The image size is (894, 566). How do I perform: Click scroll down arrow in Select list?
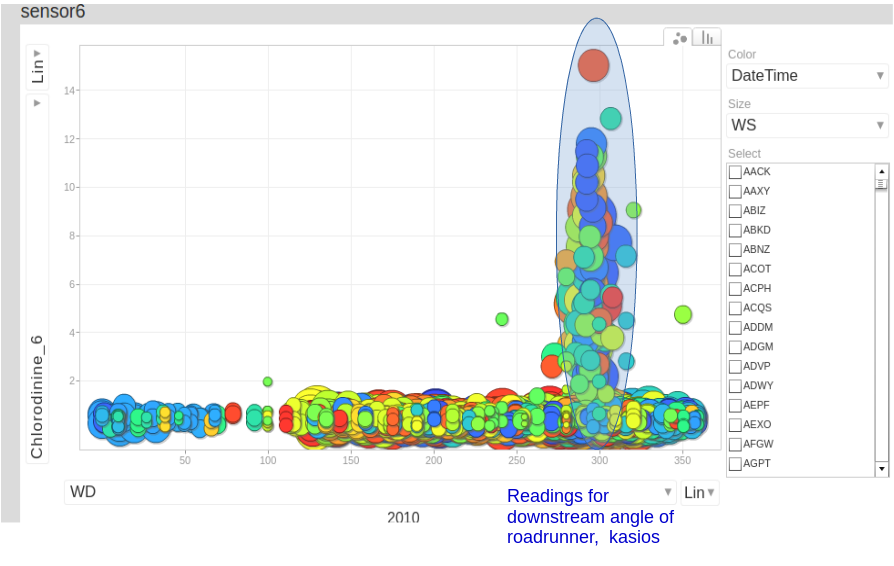[x=881, y=468]
